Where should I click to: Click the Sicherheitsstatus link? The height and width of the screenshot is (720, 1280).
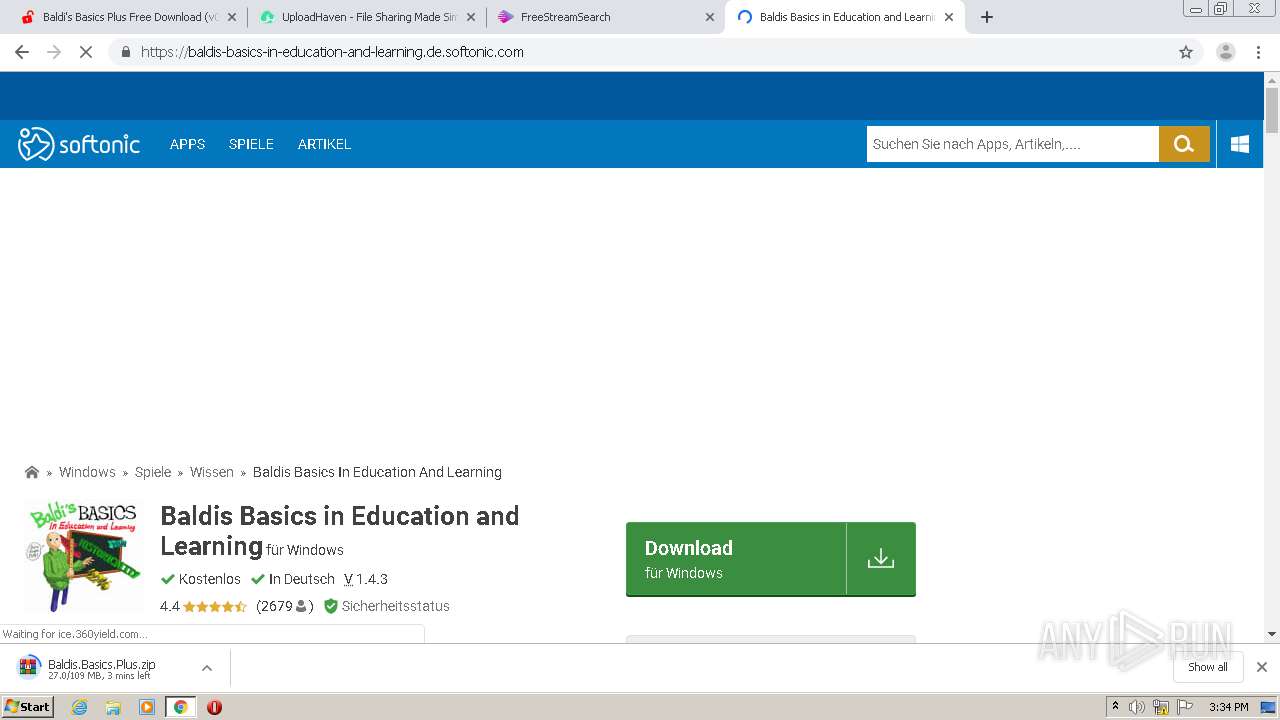(396, 606)
